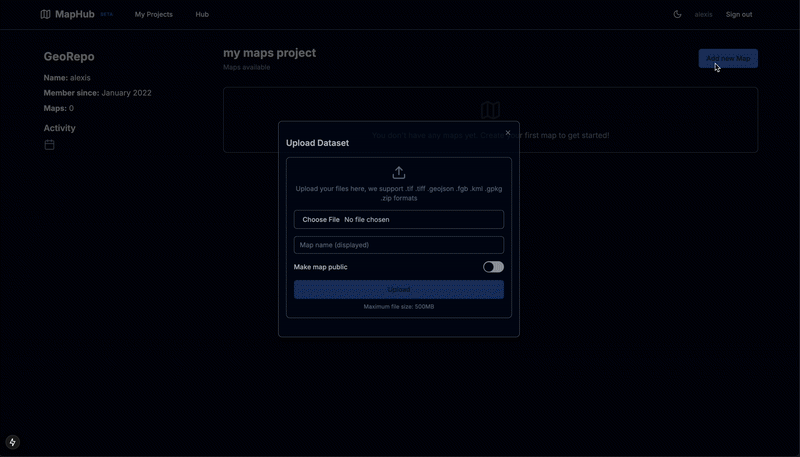800x457 pixels.
Task: Focus the Map name (displayed) field
Action: [x=398, y=245]
